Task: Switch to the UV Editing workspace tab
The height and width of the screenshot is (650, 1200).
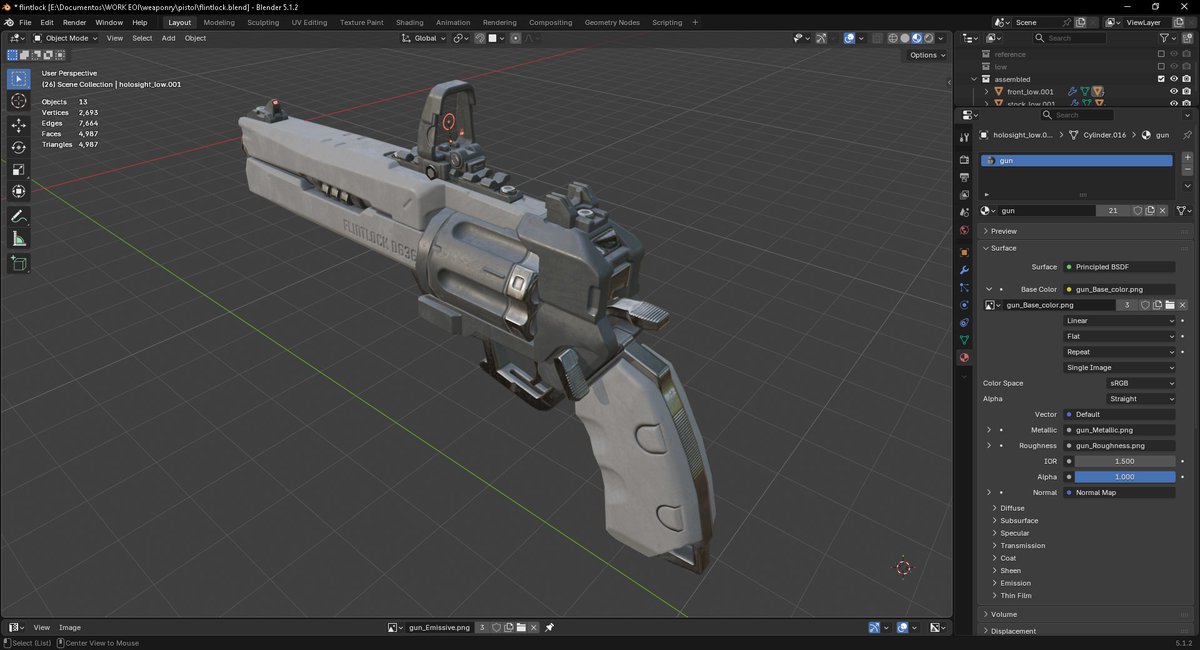Action: coord(309,22)
